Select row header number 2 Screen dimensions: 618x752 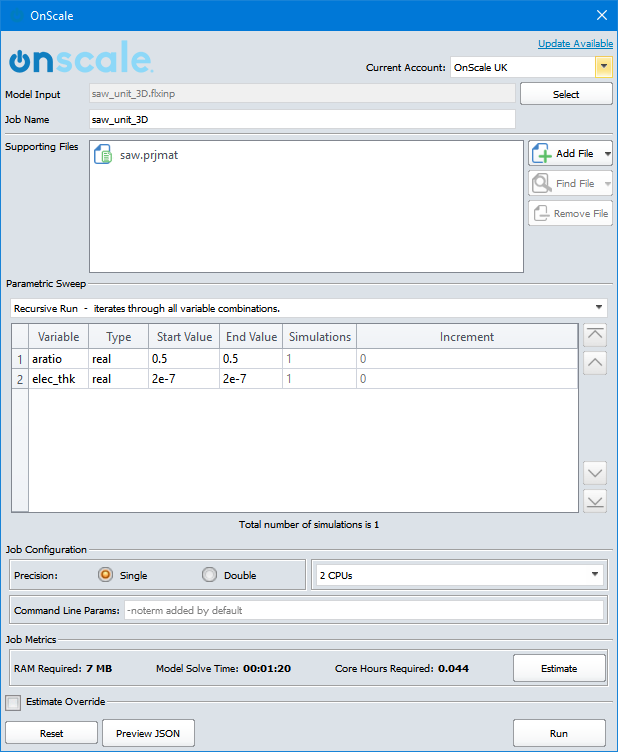20,379
